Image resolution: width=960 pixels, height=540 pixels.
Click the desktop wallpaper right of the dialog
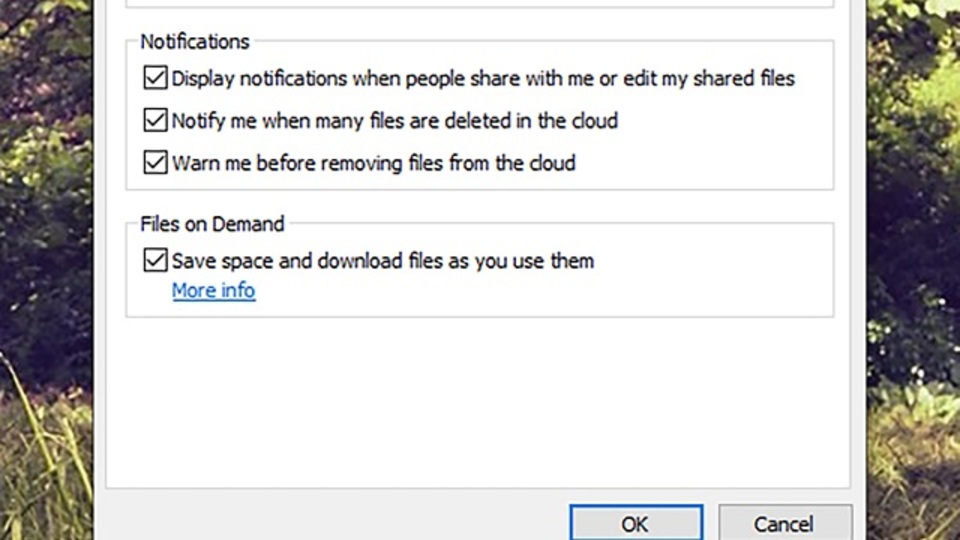tap(913, 269)
